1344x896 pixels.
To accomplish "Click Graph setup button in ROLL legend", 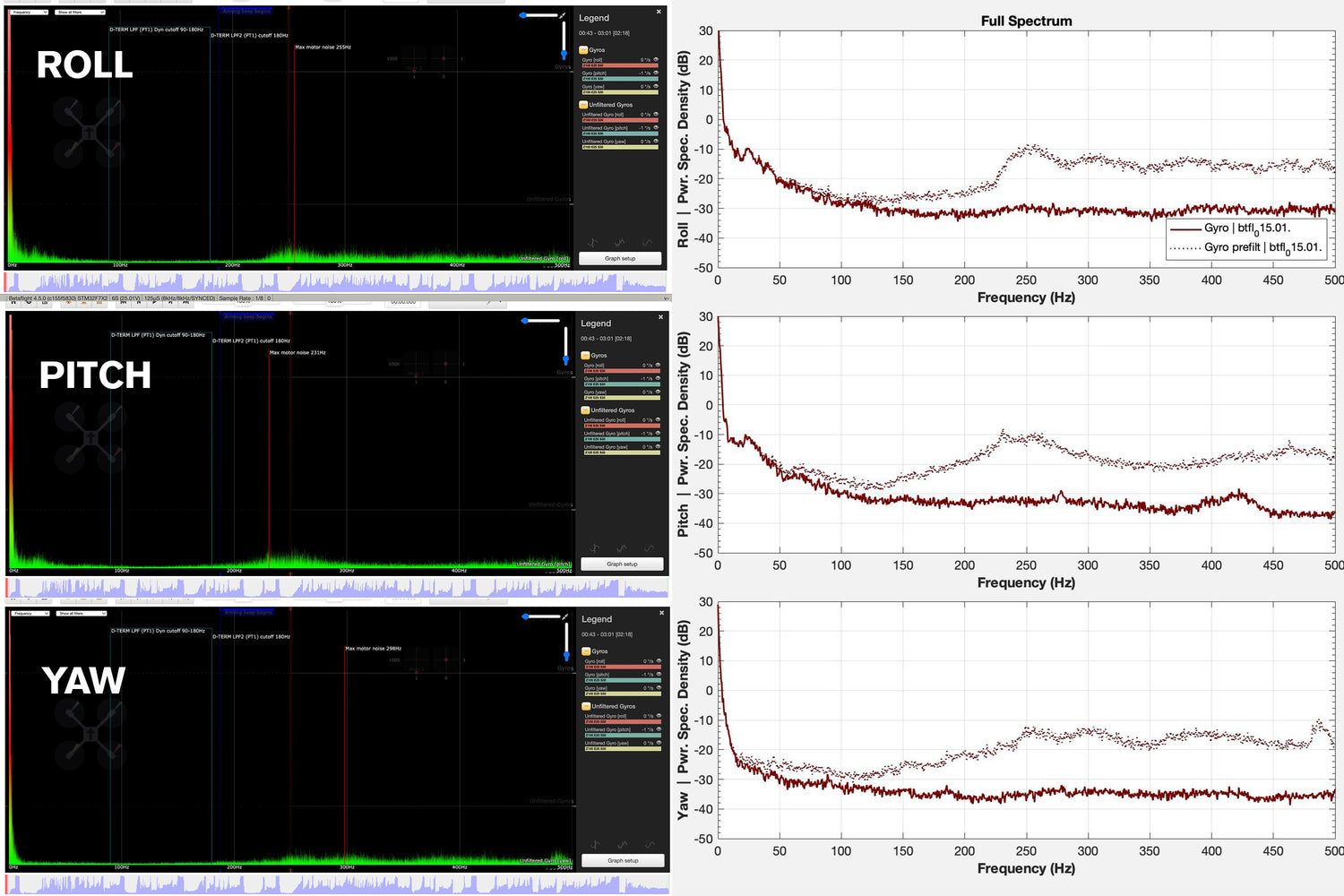I will click(620, 258).
